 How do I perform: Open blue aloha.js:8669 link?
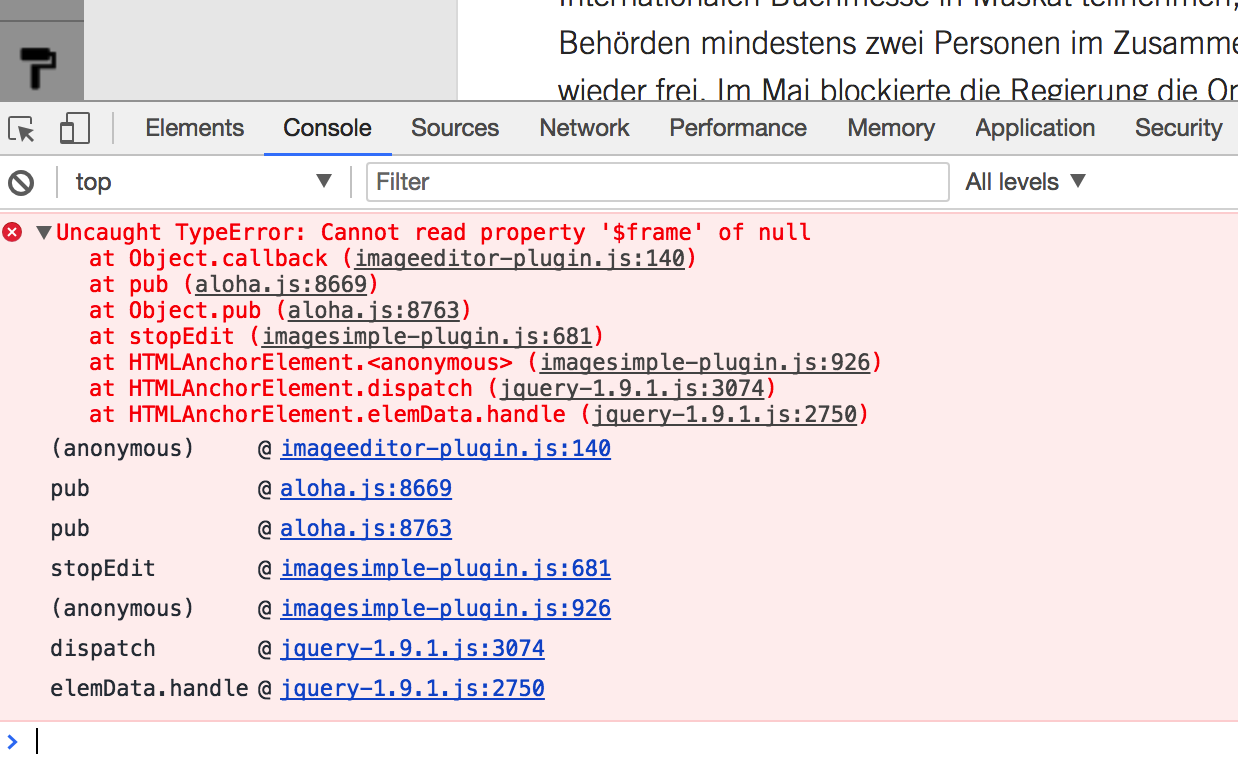coord(366,489)
